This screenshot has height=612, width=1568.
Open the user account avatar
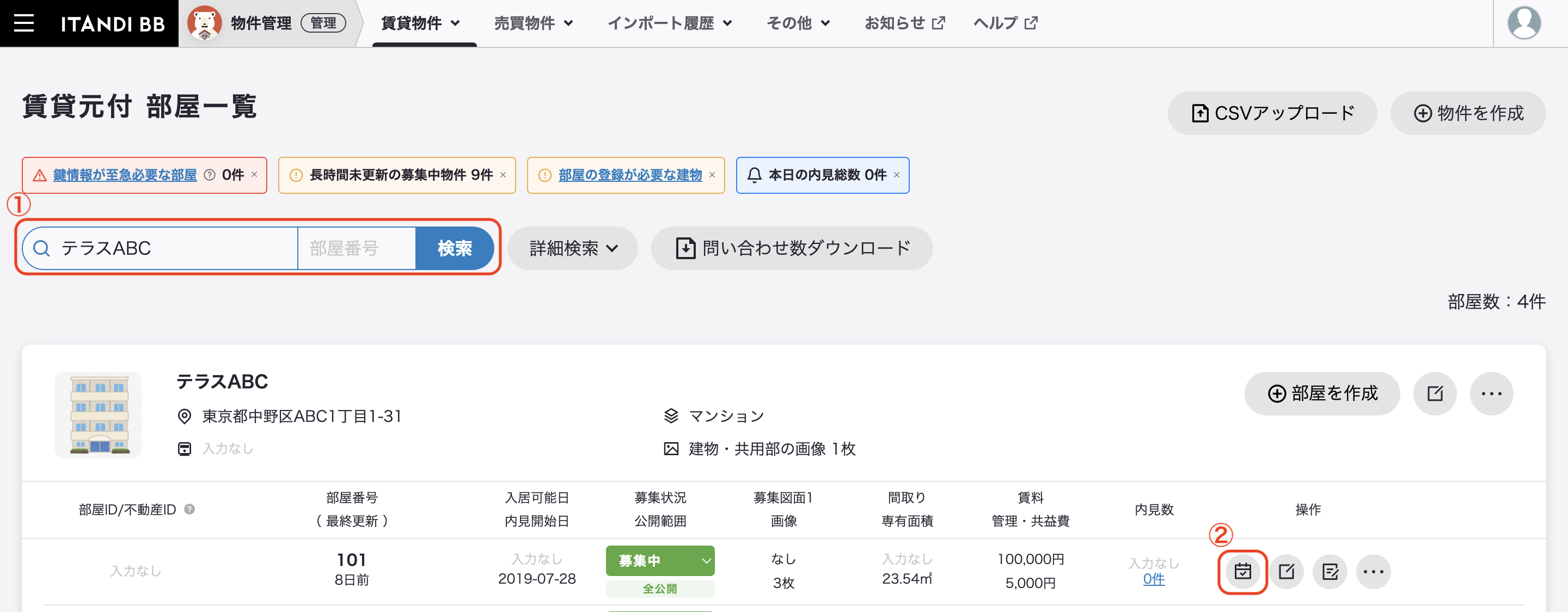pyautogui.click(x=1523, y=23)
